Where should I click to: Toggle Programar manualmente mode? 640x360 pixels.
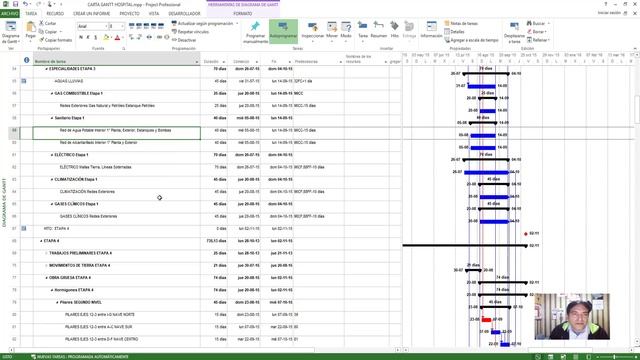[256, 32]
